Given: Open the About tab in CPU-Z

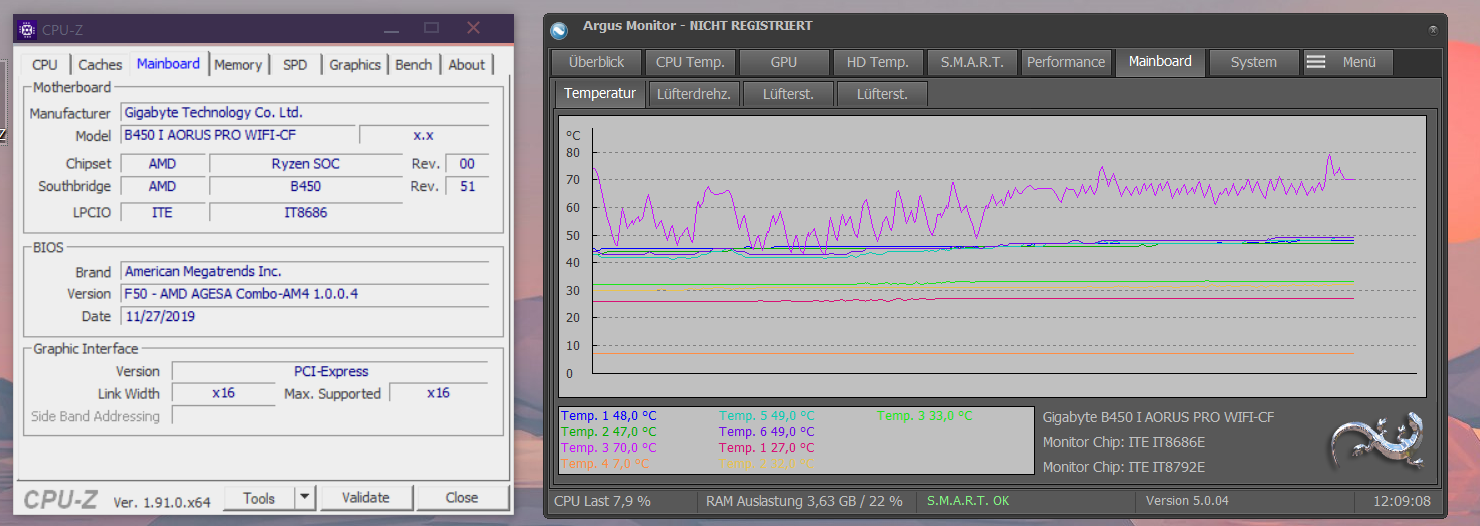Looking at the screenshot, I should (x=467, y=64).
